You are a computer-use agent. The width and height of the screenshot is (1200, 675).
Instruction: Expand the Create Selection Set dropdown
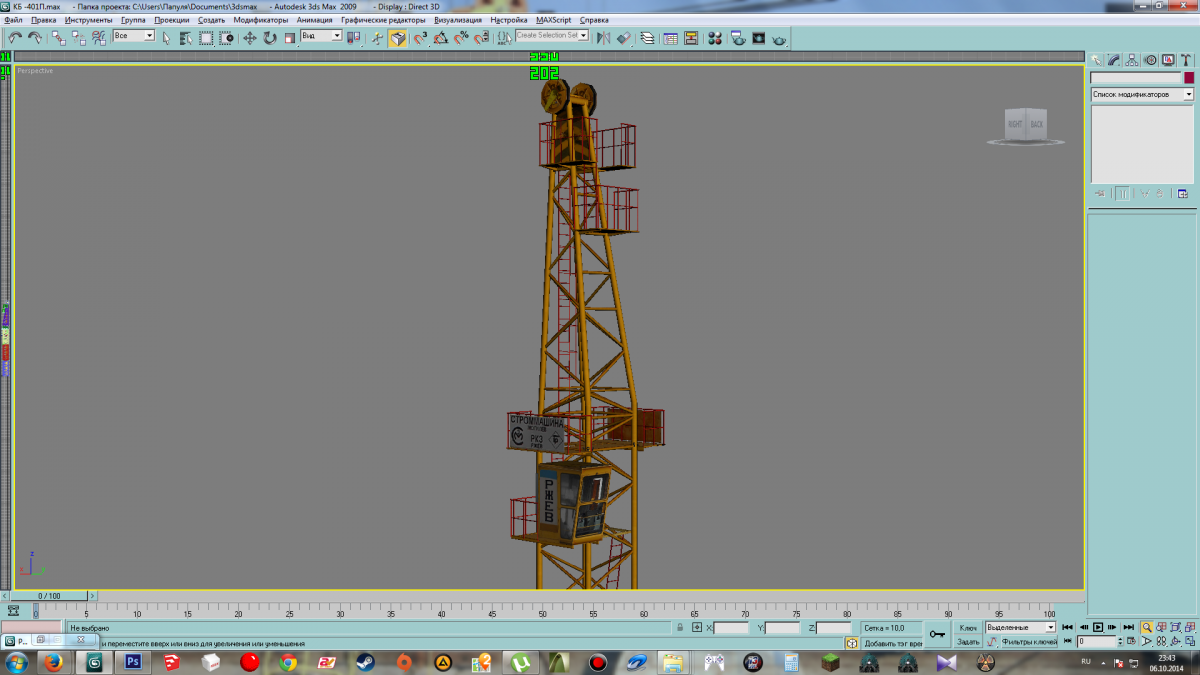[x=582, y=36]
